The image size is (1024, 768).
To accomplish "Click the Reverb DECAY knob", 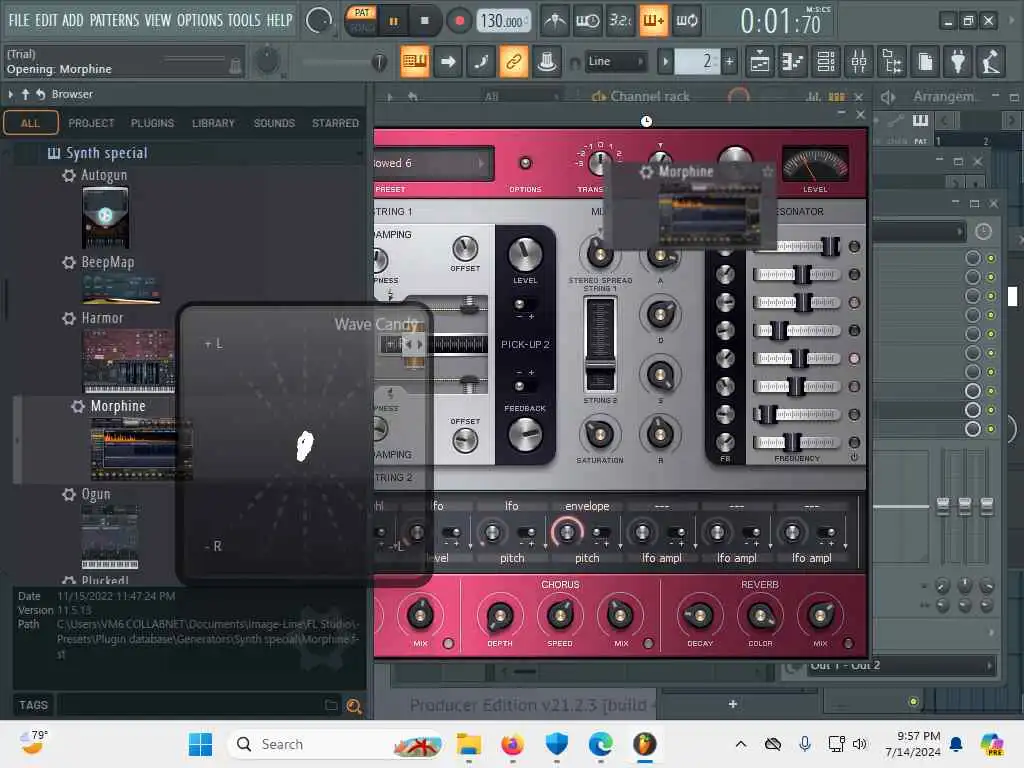I will (699, 615).
